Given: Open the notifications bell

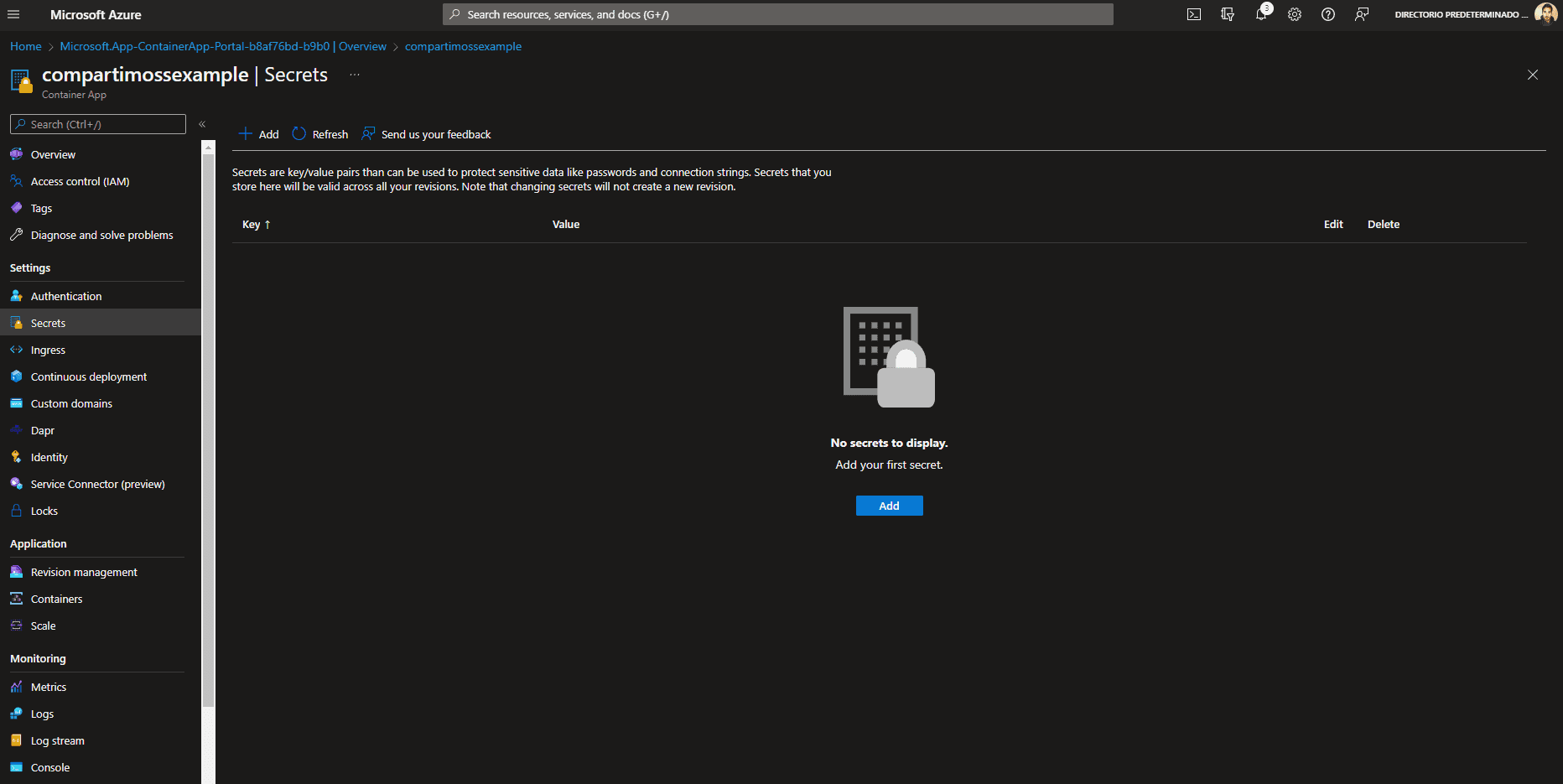Looking at the screenshot, I should pyautogui.click(x=1261, y=14).
